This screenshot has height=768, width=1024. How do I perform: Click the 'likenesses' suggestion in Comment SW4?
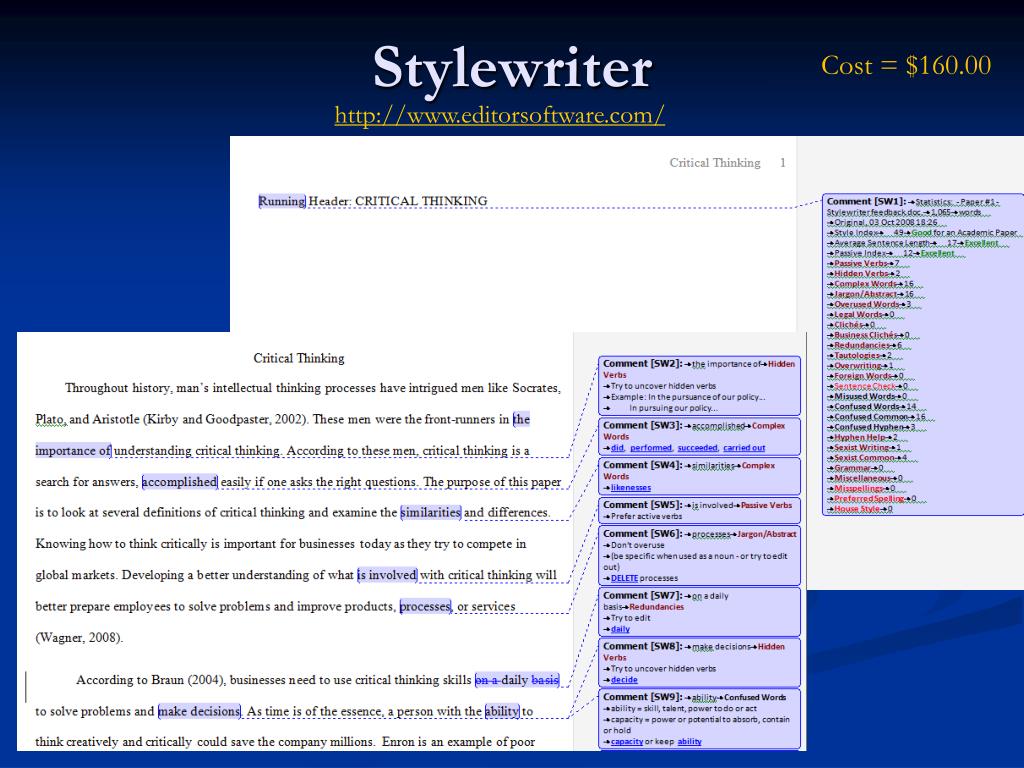click(x=631, y=488)
